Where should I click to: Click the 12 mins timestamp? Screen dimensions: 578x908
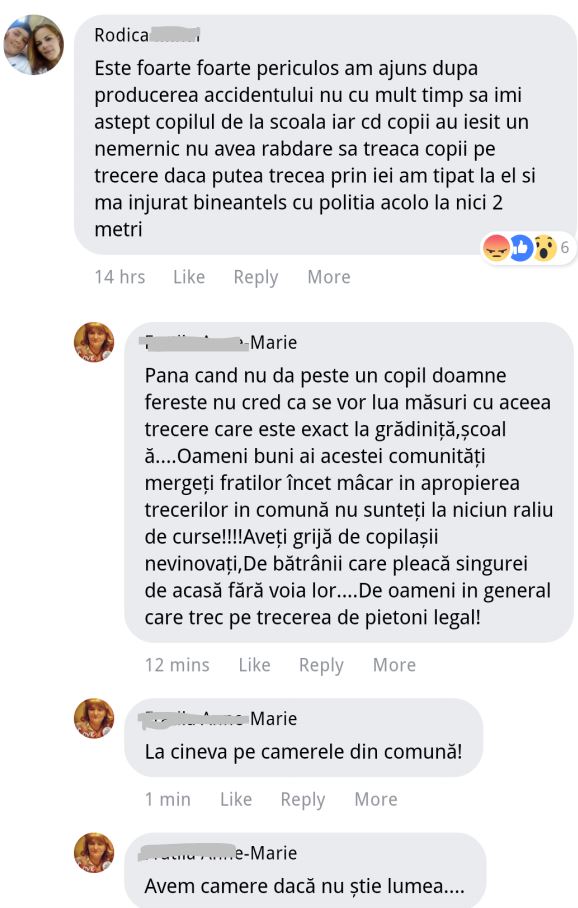click(177, 665)
